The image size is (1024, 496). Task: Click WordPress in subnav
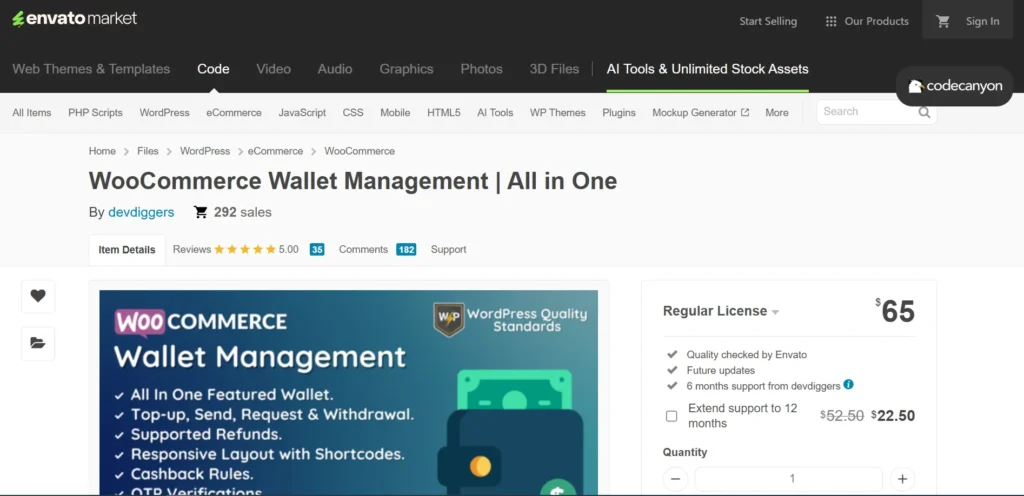pos(165,112)
